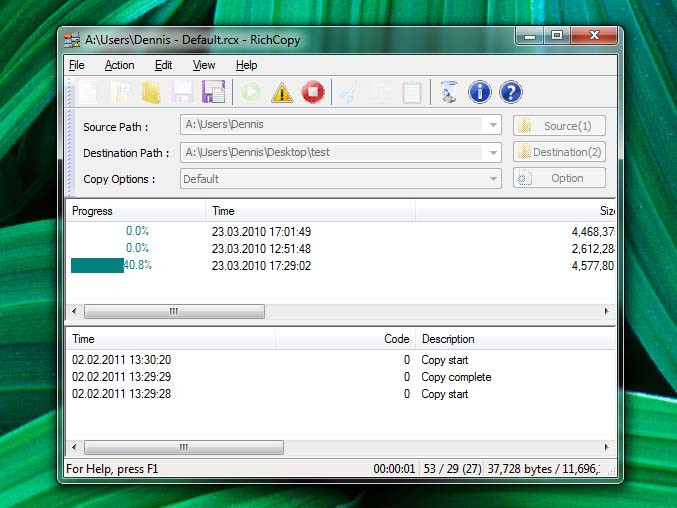Select log entry 02.02.2011 13:29:29
This screenshot has width=677, height=508.
click(x=341, y=377)
